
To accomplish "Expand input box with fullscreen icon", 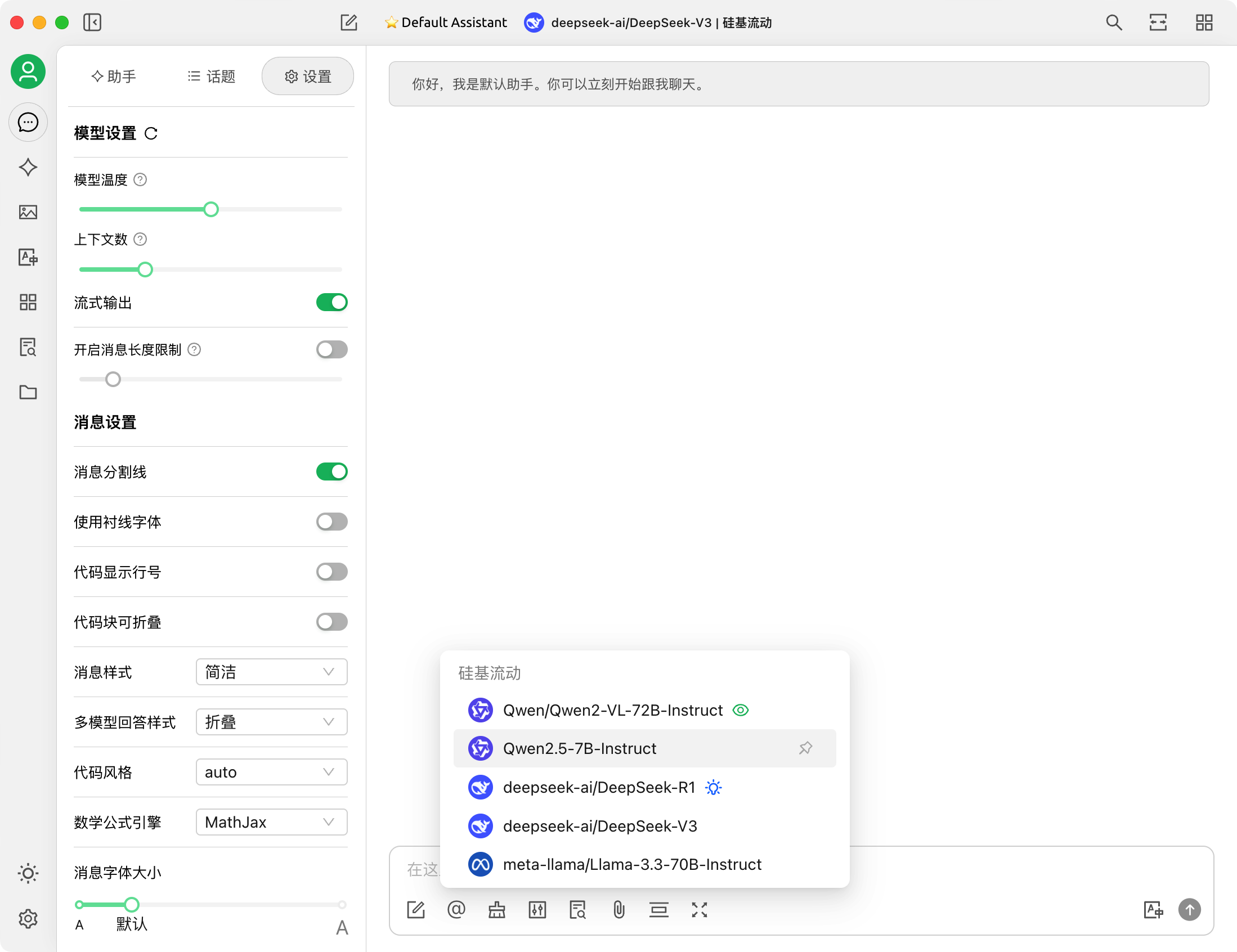I will [x=700, y=910].
